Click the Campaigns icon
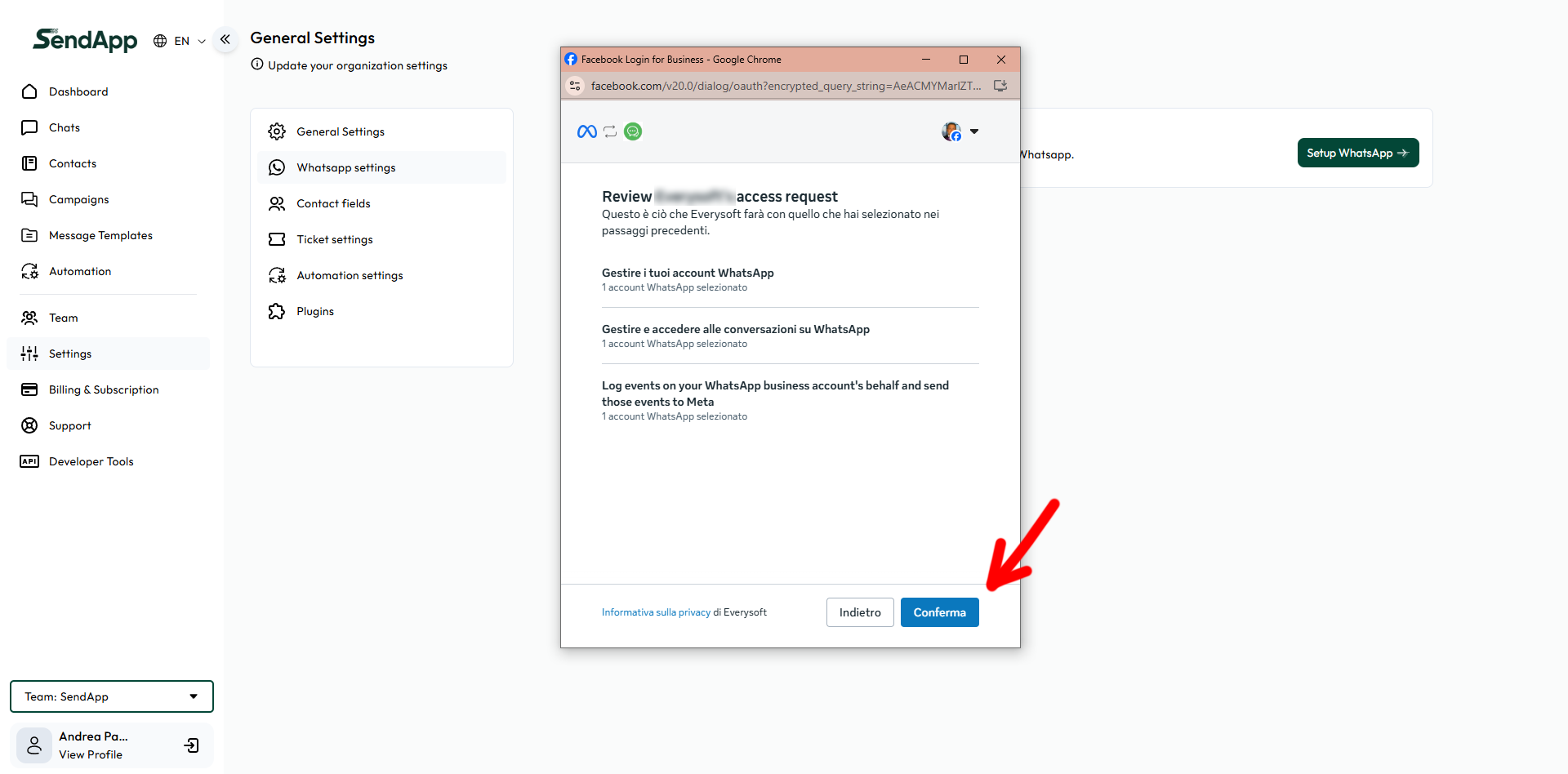Viewport: 1568px width, 774px height. (x=29, y=199)
